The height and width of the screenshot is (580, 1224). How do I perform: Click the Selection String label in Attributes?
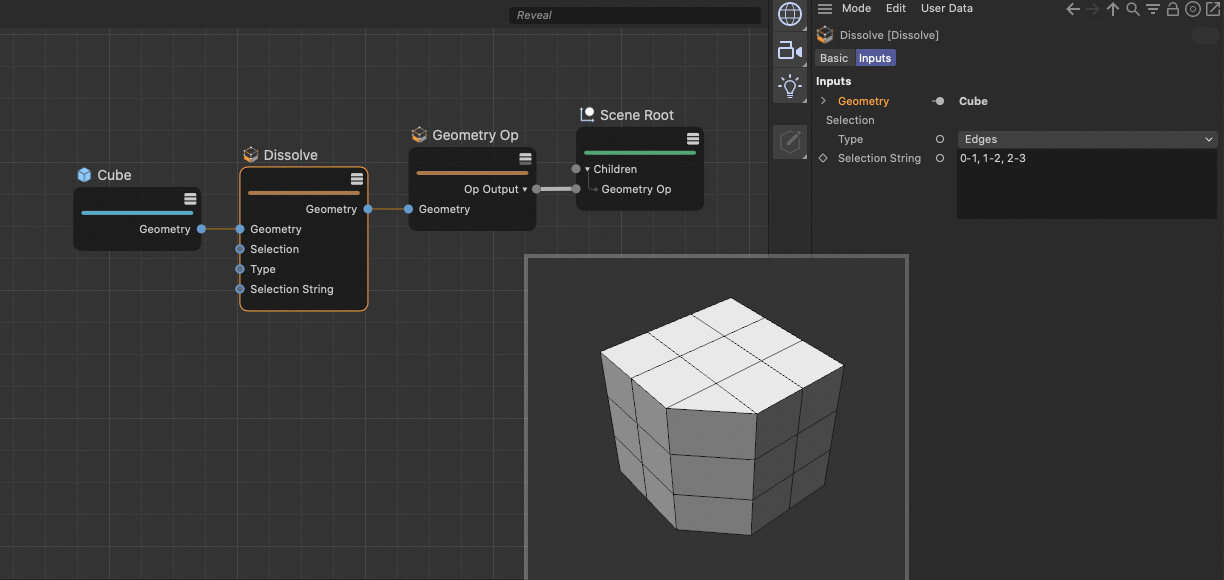[879, 158]
